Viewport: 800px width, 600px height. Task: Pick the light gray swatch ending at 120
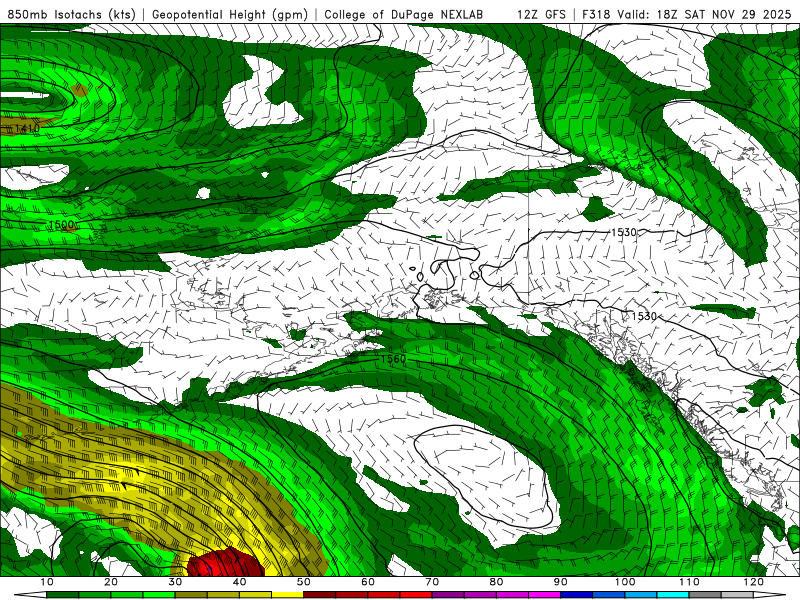pyautogui.click(x=738, y=595)
